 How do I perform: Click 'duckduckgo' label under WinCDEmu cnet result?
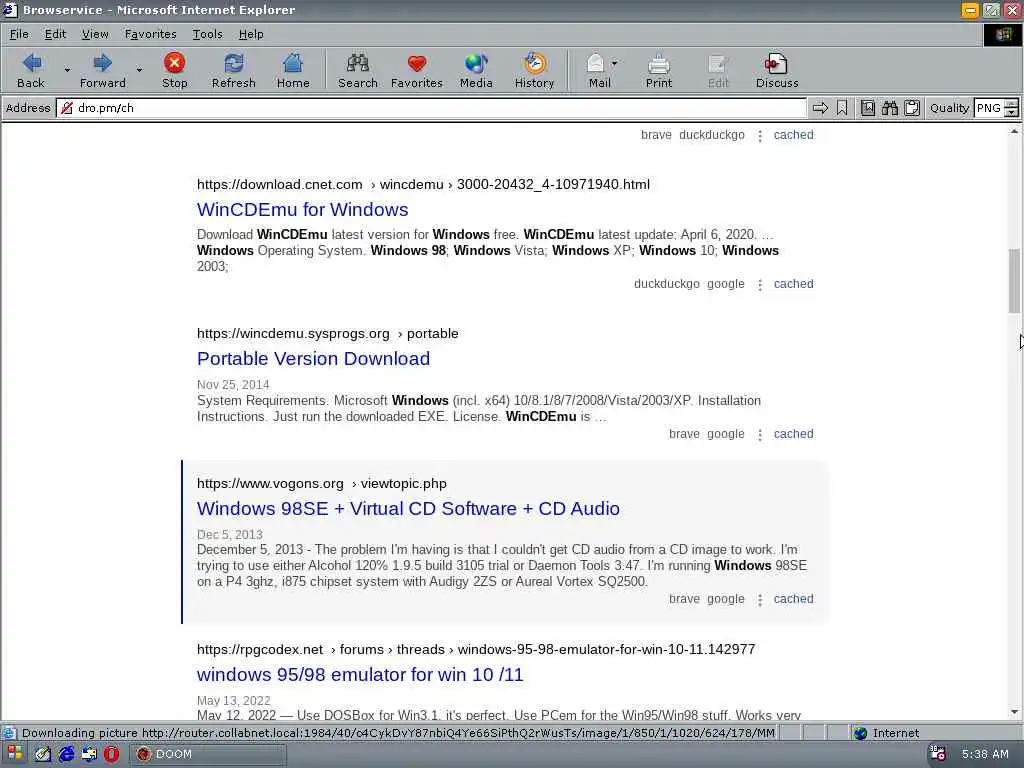pos(666,284)
